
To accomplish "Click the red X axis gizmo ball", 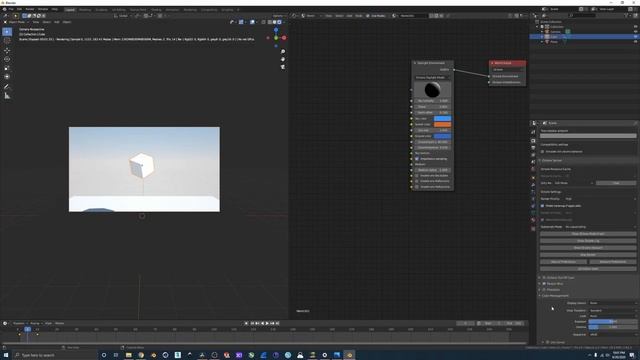I will 284,38.
